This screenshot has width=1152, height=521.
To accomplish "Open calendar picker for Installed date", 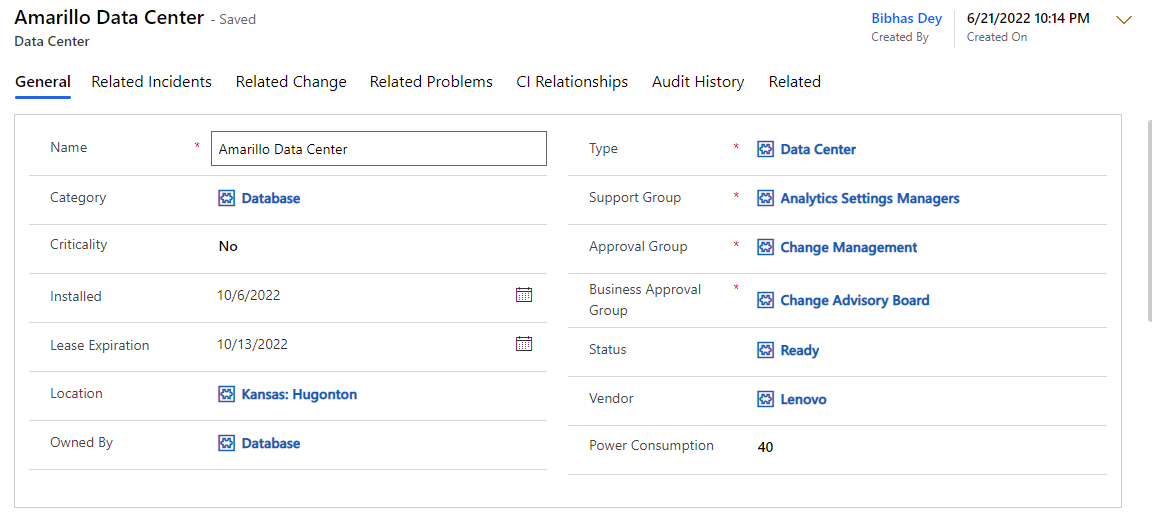I will point(523,295).
